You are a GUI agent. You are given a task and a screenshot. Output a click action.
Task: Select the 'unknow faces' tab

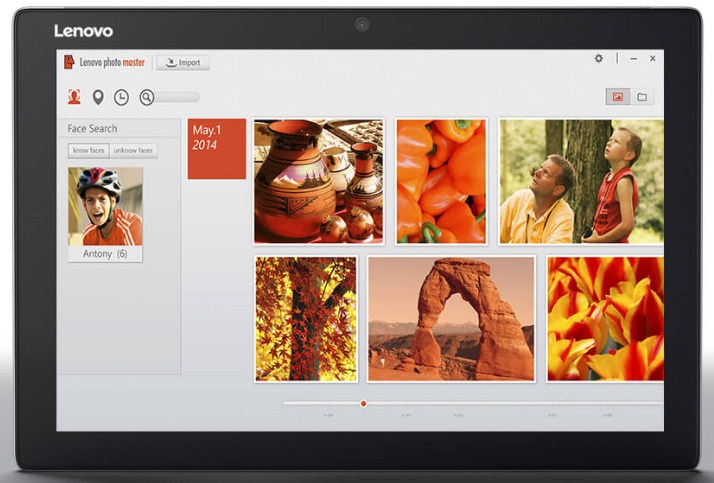pyautogui.click(x=133, y=151)
